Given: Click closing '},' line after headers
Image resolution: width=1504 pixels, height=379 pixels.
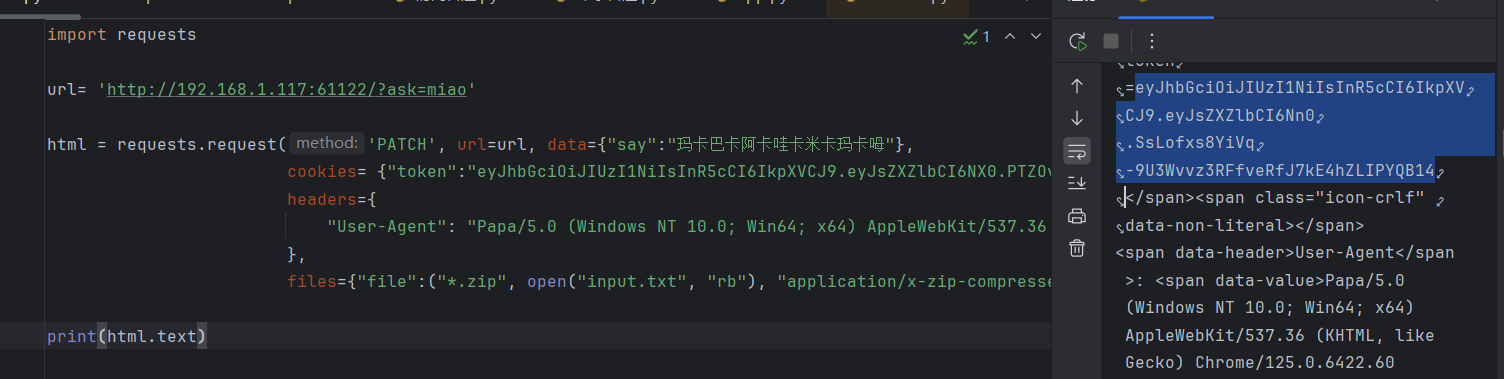Looking at the screenshot, I should pyautogui.click(x=297, y=254).
